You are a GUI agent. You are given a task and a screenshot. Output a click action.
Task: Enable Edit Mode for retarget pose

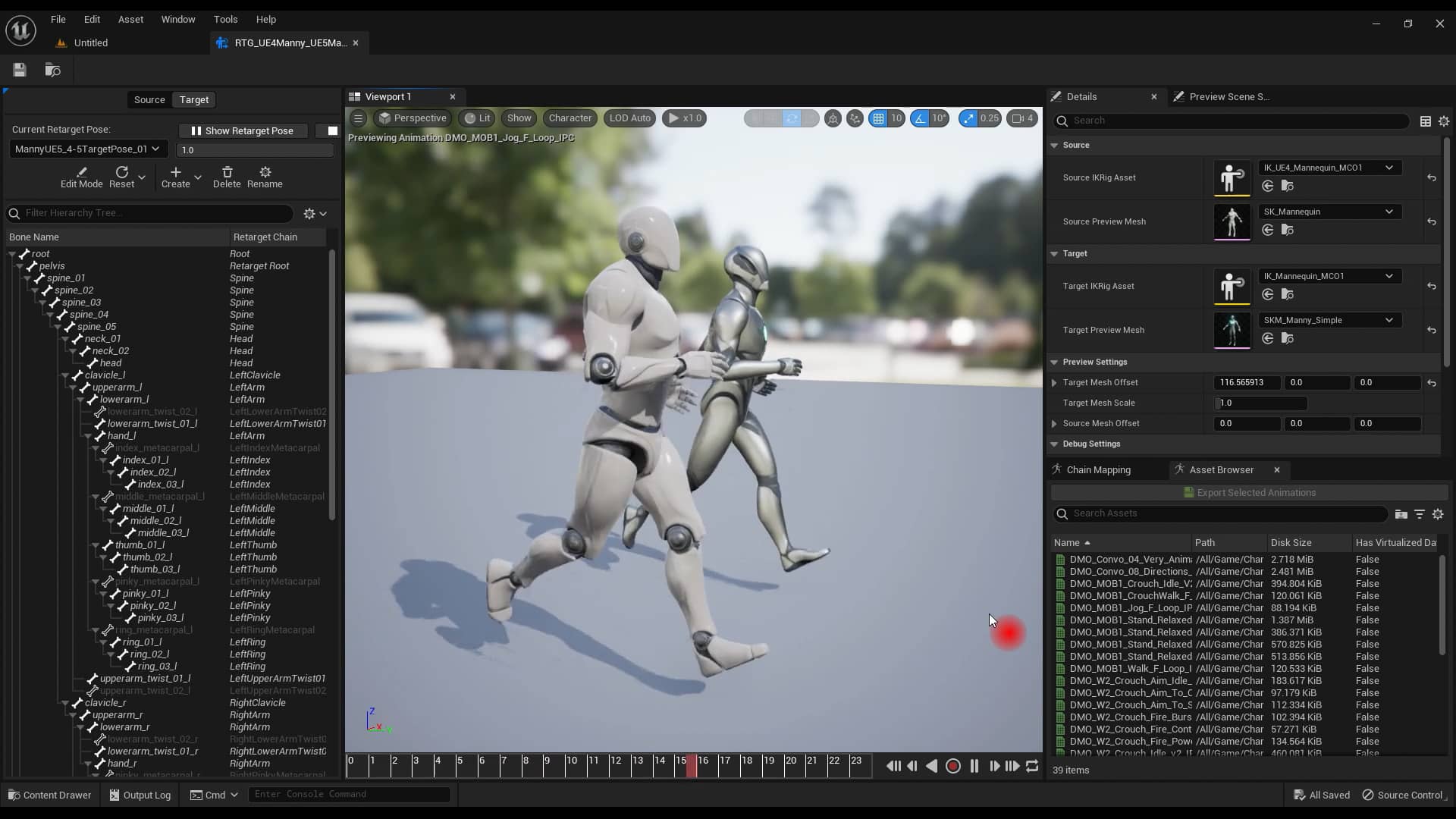point(81,177)
